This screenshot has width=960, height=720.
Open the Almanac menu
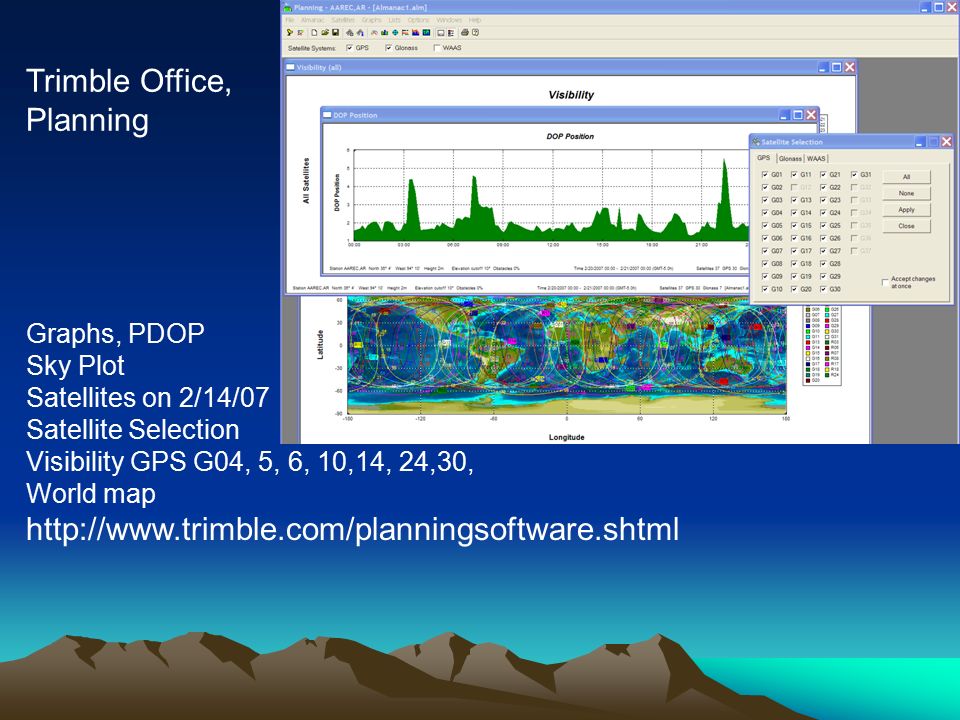[312, 20]
